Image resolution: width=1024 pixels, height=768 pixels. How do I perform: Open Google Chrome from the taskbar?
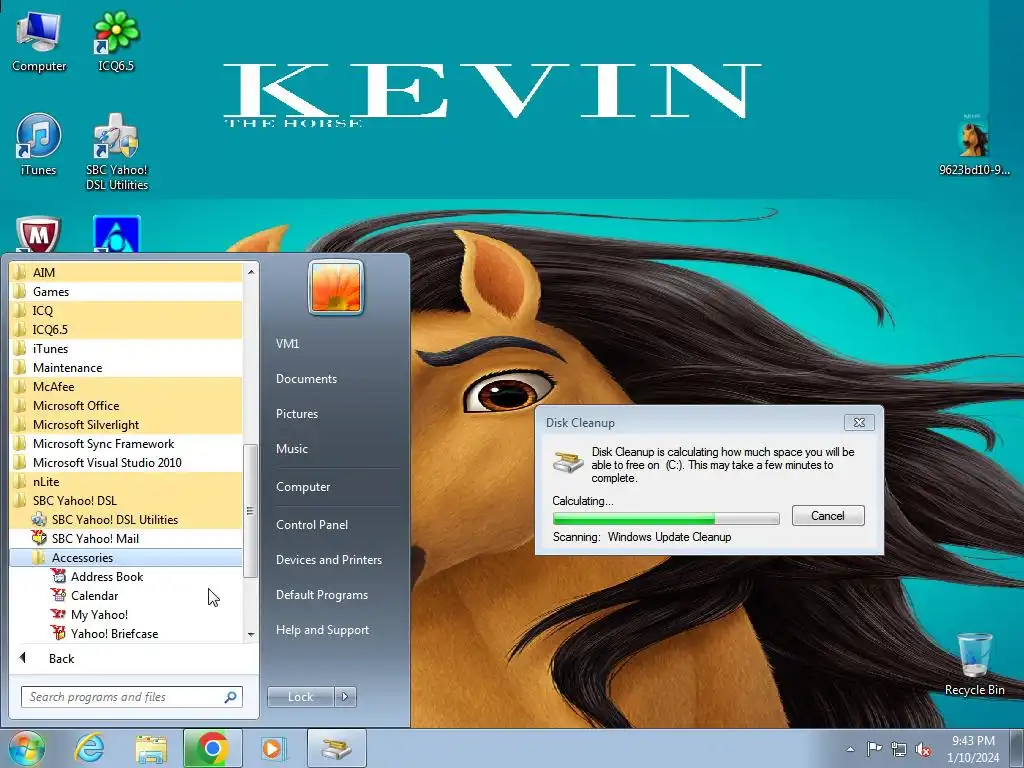click(x=212, y=748)
